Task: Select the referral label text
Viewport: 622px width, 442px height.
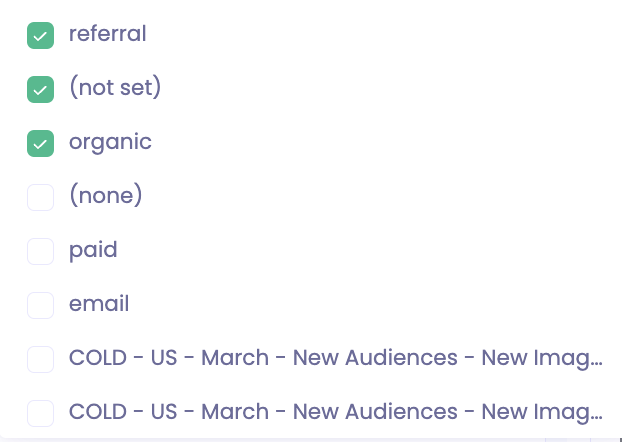Action: [108, 34]
